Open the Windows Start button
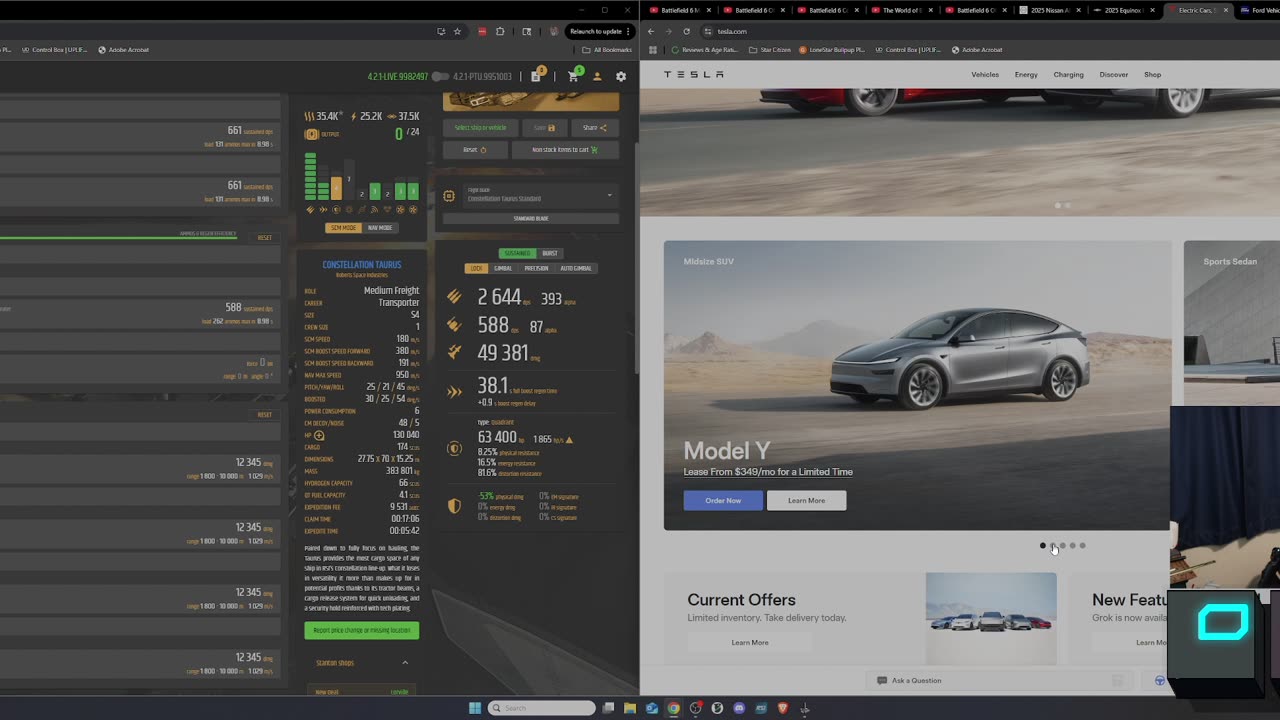The width and height of the screenshot is (1280, 720). [475, 708]
